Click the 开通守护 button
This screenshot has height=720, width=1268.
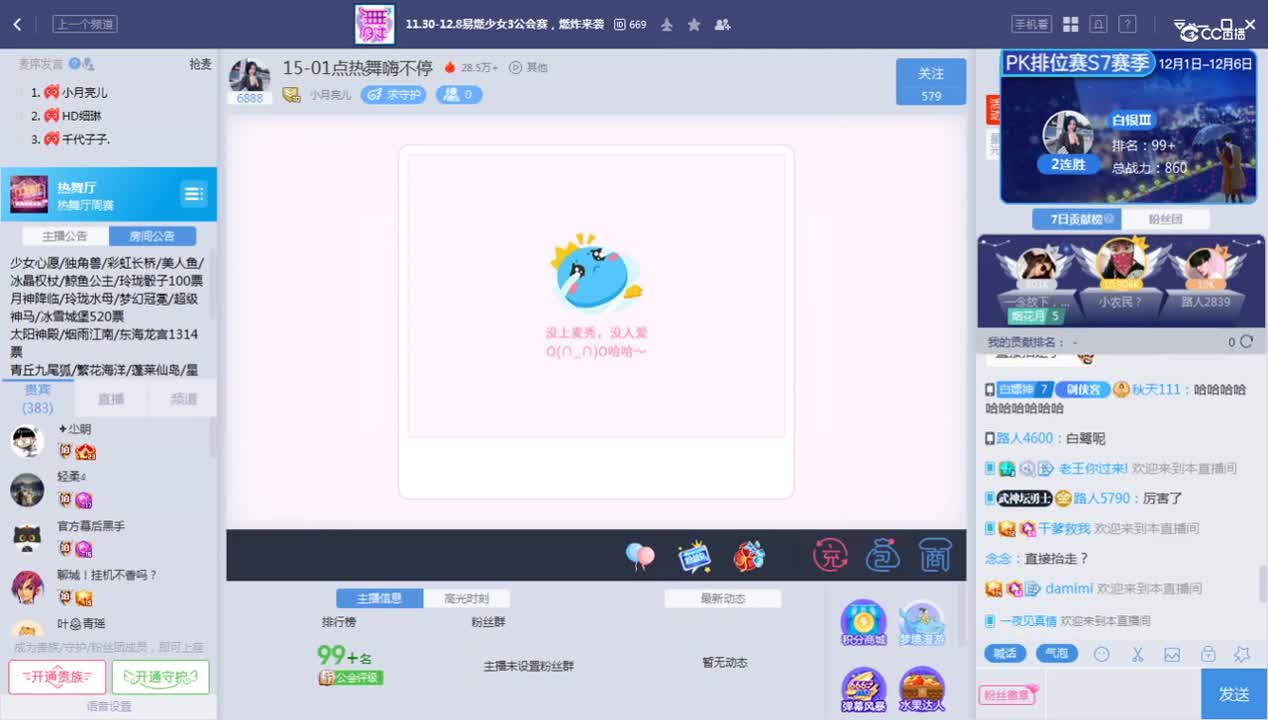coord(160,677)
